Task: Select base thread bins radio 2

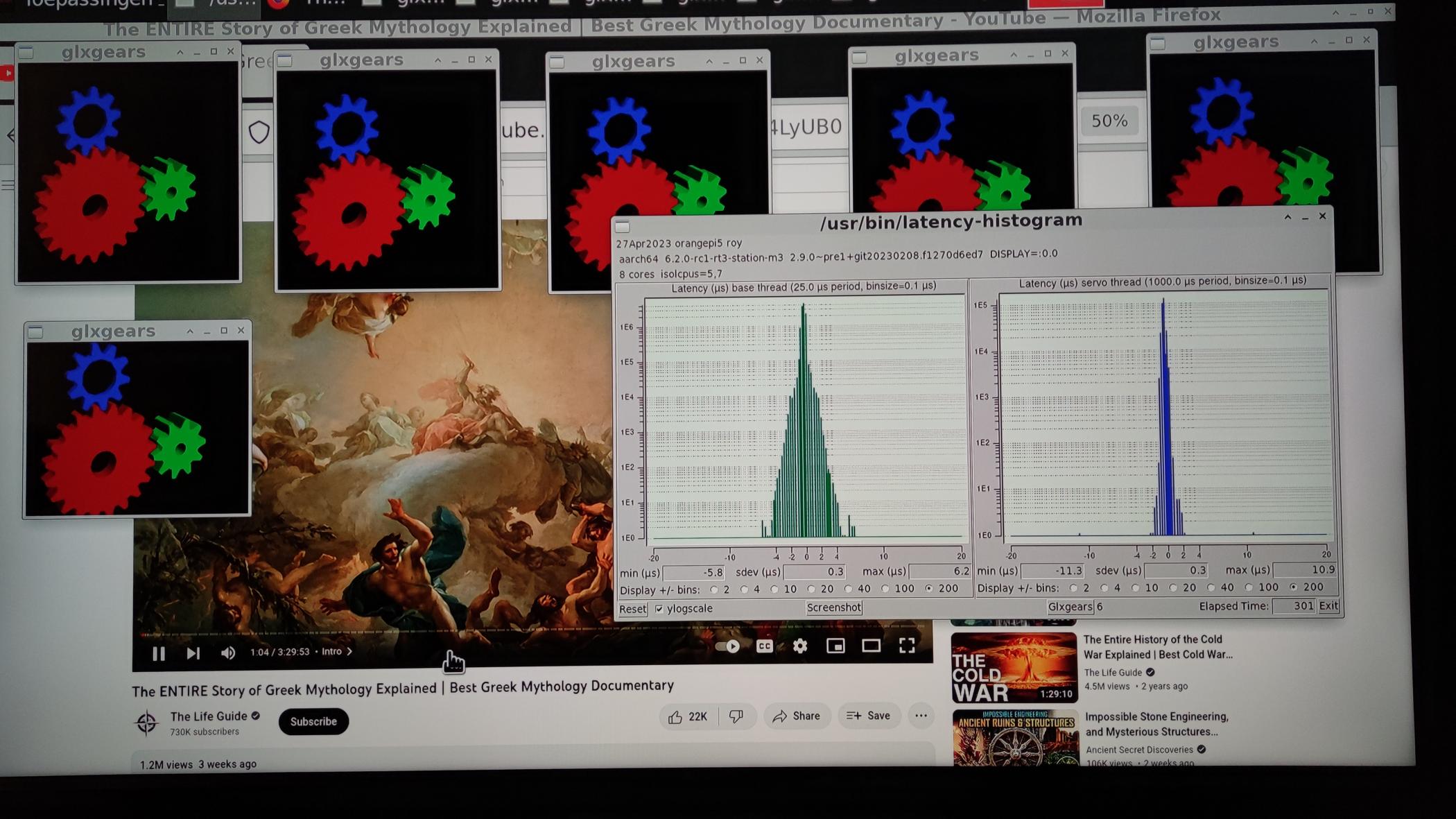Action: (714, 590)
